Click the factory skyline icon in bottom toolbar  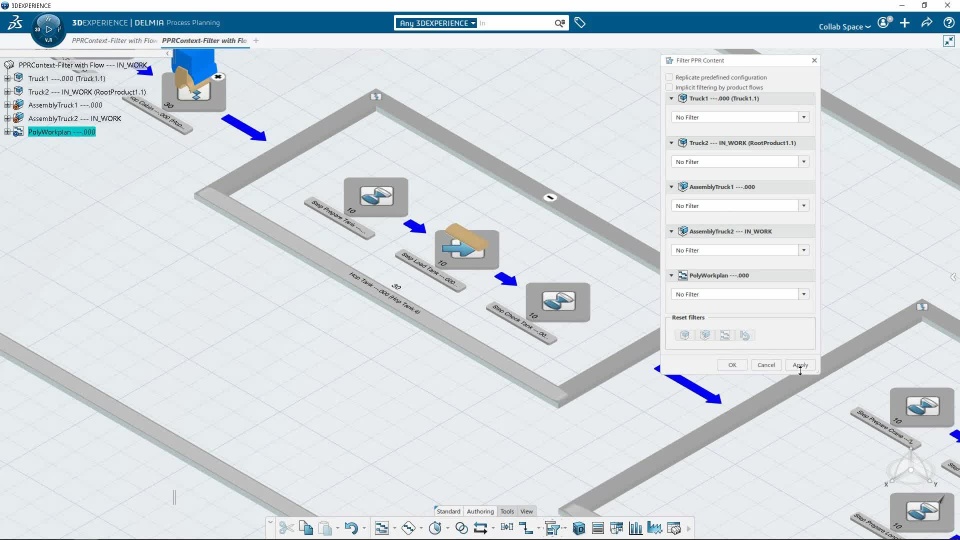tap(654, 528)
